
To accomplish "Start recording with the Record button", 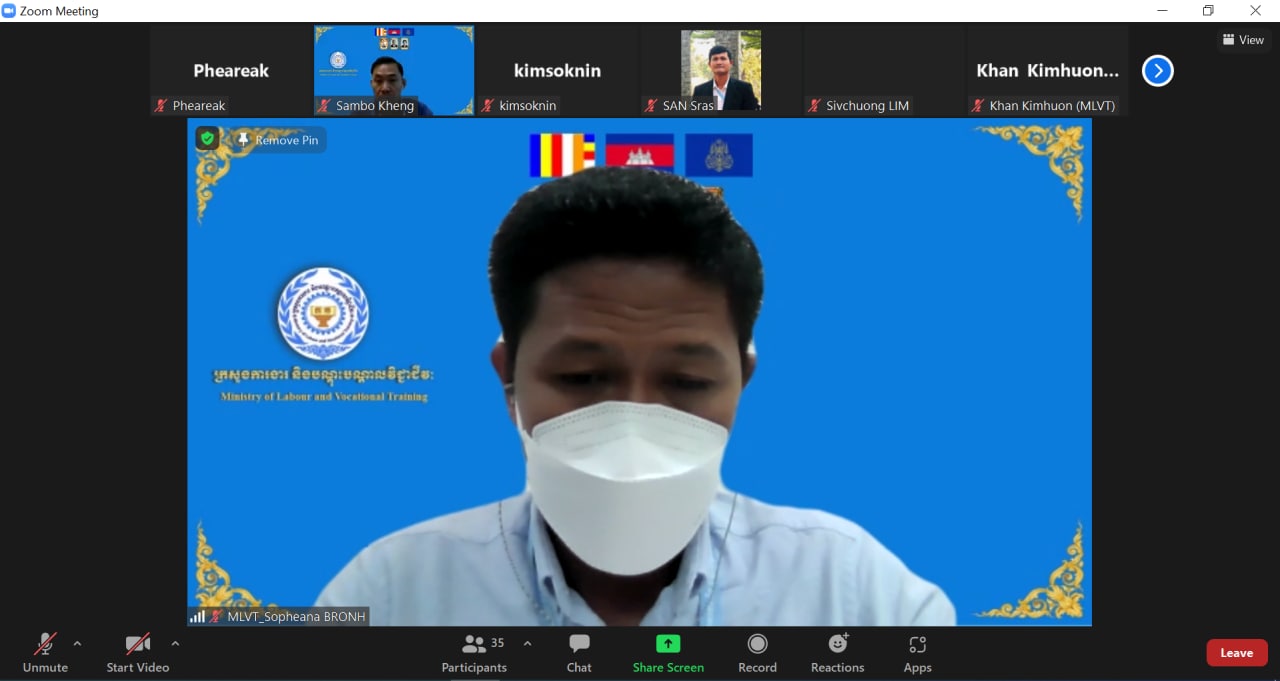I will tap(757, 653).
